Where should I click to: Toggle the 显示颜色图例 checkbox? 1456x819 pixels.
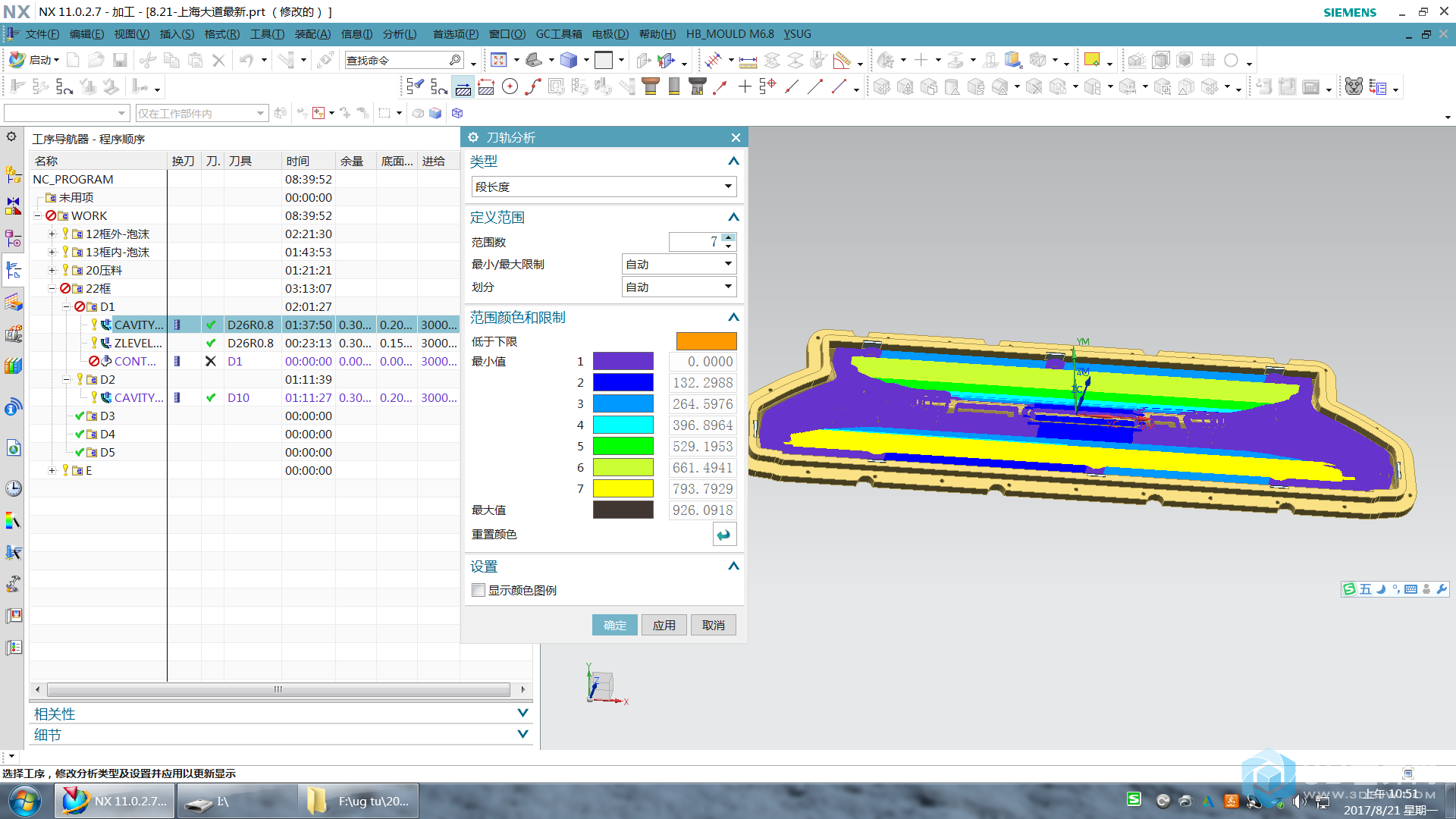pyautogui.click(x=479, y=590)
